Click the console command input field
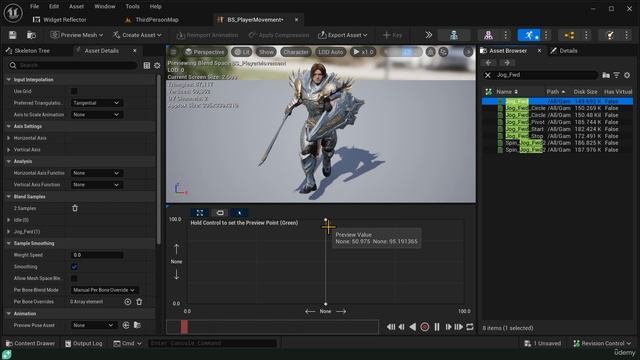 [x=212, y=344]
